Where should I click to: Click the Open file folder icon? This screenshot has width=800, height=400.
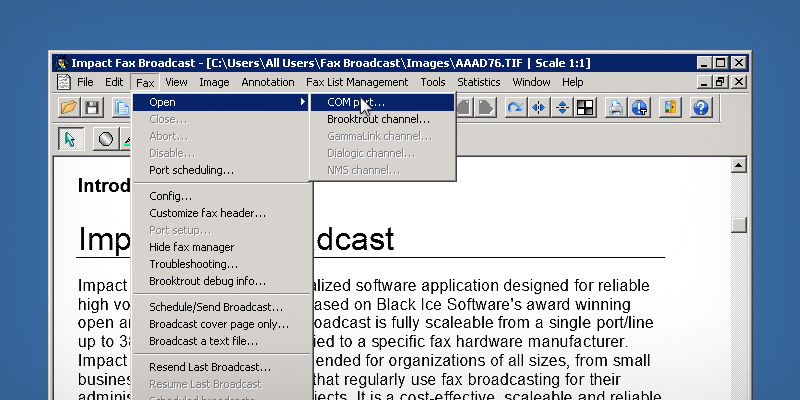pyautogui.click(x=68, y=107)
